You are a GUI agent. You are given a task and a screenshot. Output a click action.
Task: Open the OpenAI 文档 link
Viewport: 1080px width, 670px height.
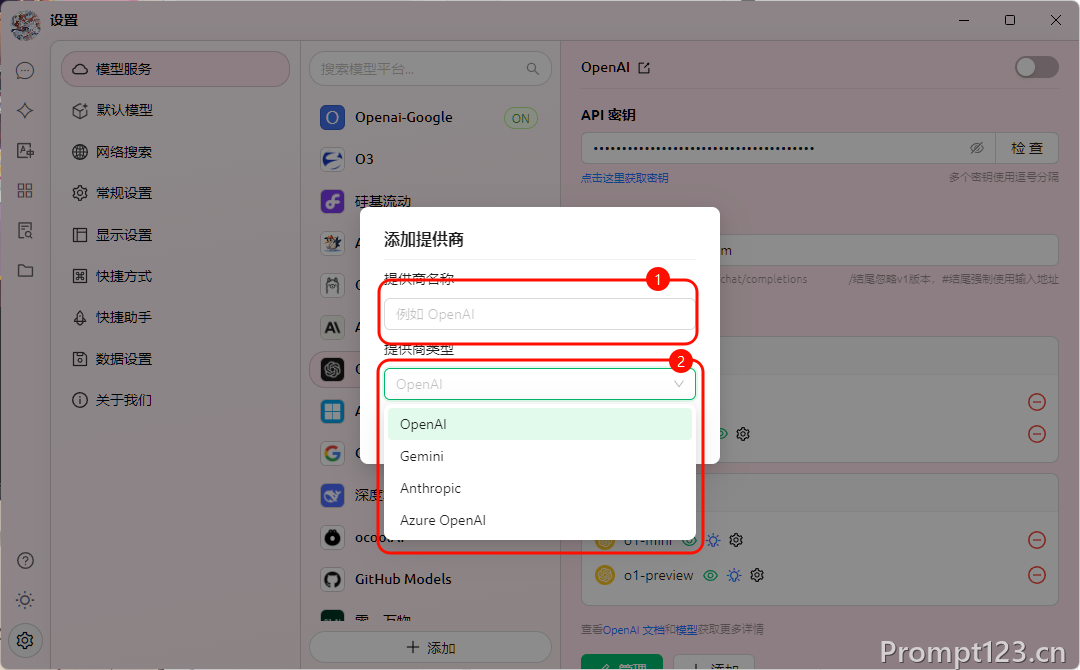click(634, 629)
